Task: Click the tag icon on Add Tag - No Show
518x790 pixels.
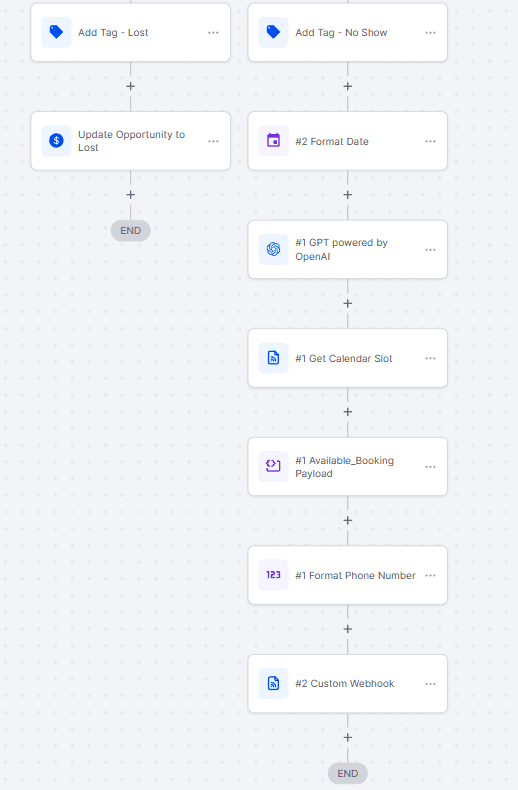Action: 274,32
